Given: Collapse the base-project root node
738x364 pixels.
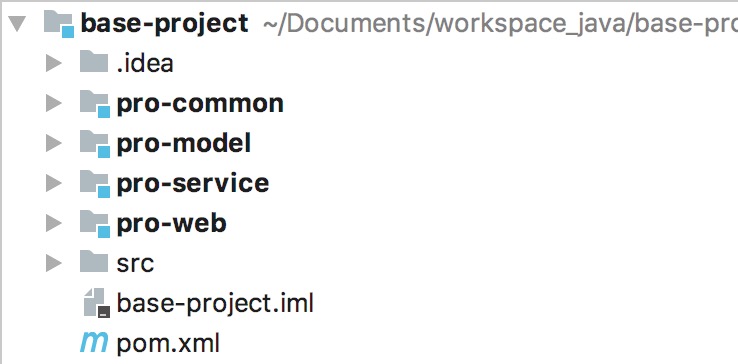Looking at the screenshot, I should click(x=17, y=24).
